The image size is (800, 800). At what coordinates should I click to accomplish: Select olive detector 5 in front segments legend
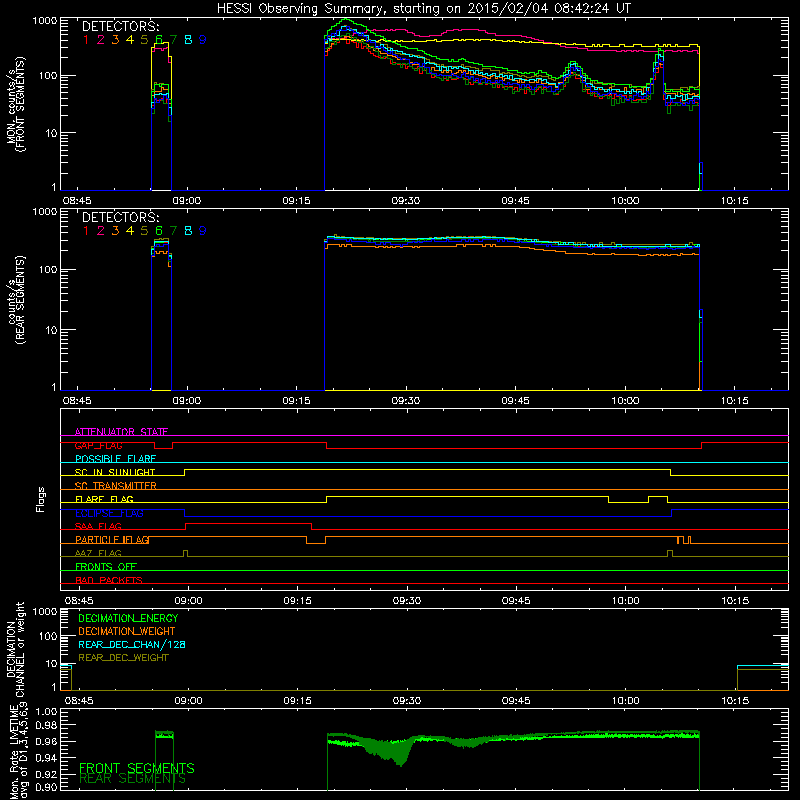coord(144,39)
